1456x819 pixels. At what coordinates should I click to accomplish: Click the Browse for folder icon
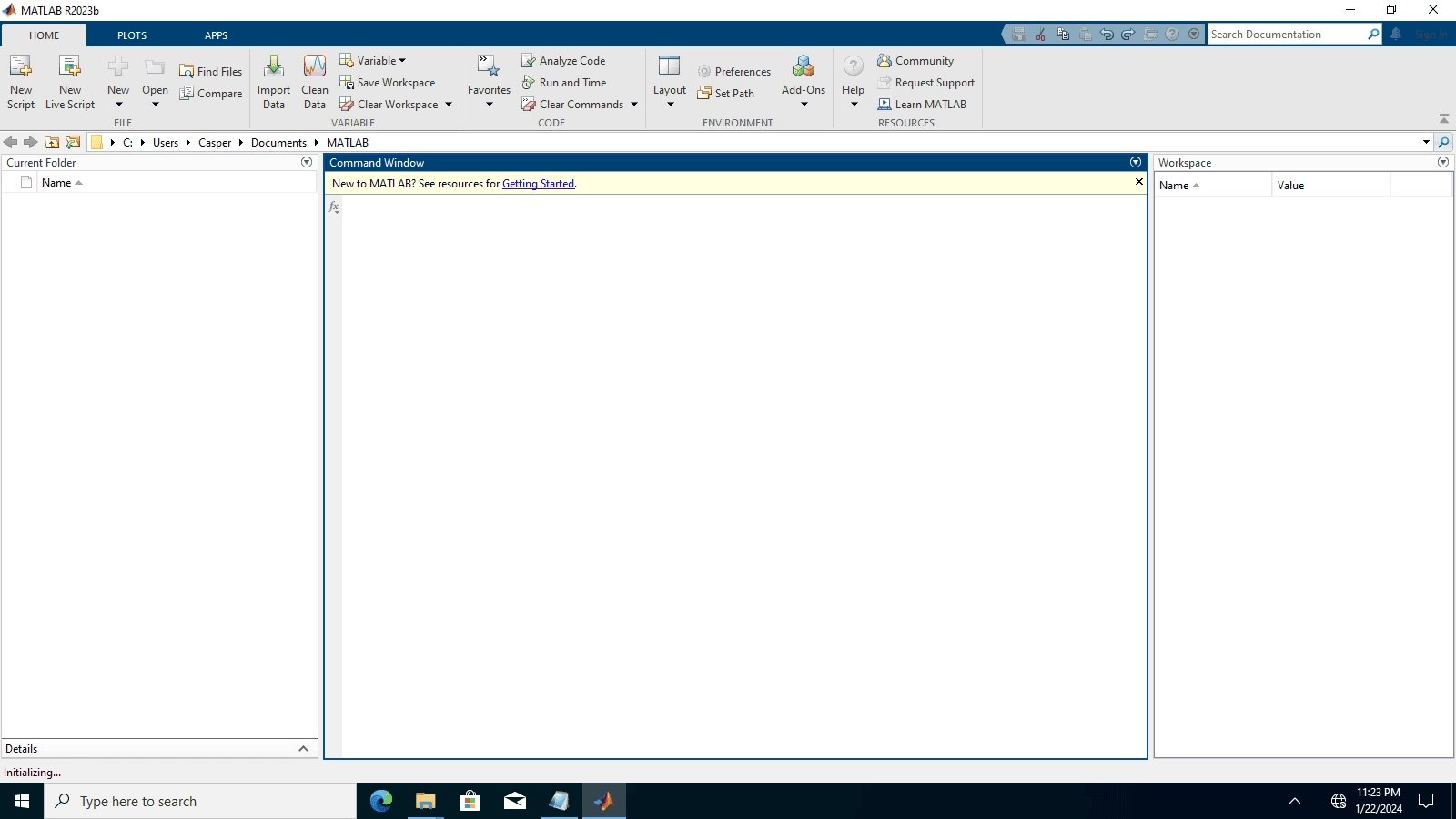pos(73,142)
